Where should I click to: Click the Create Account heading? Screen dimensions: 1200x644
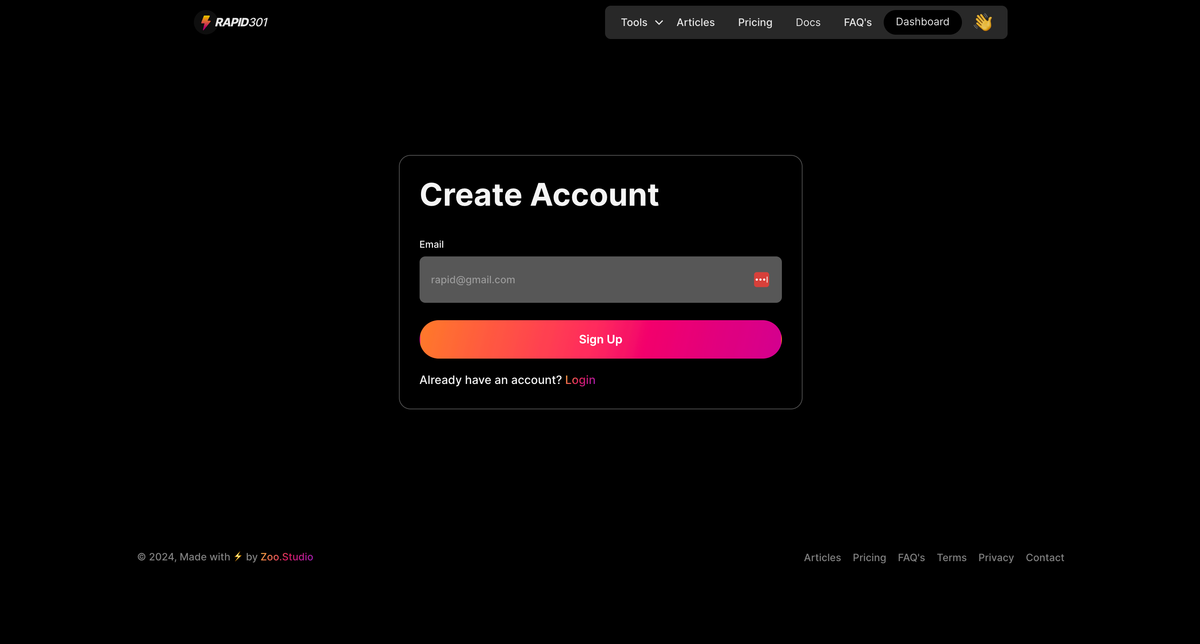539,194
